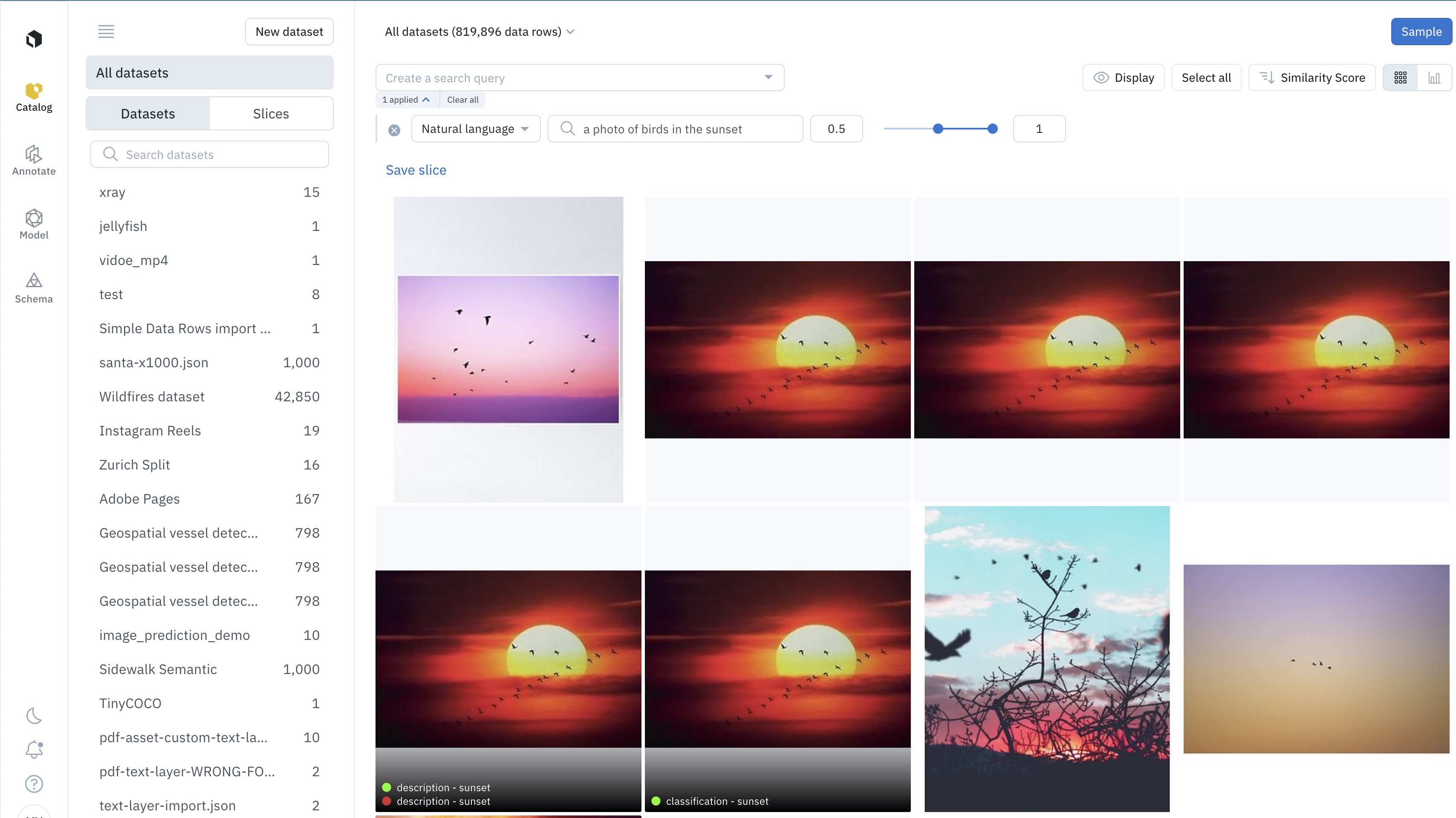1456x818 pixels.
Task: Toggle dark mode using moon icon
Action: click(34, 716)
